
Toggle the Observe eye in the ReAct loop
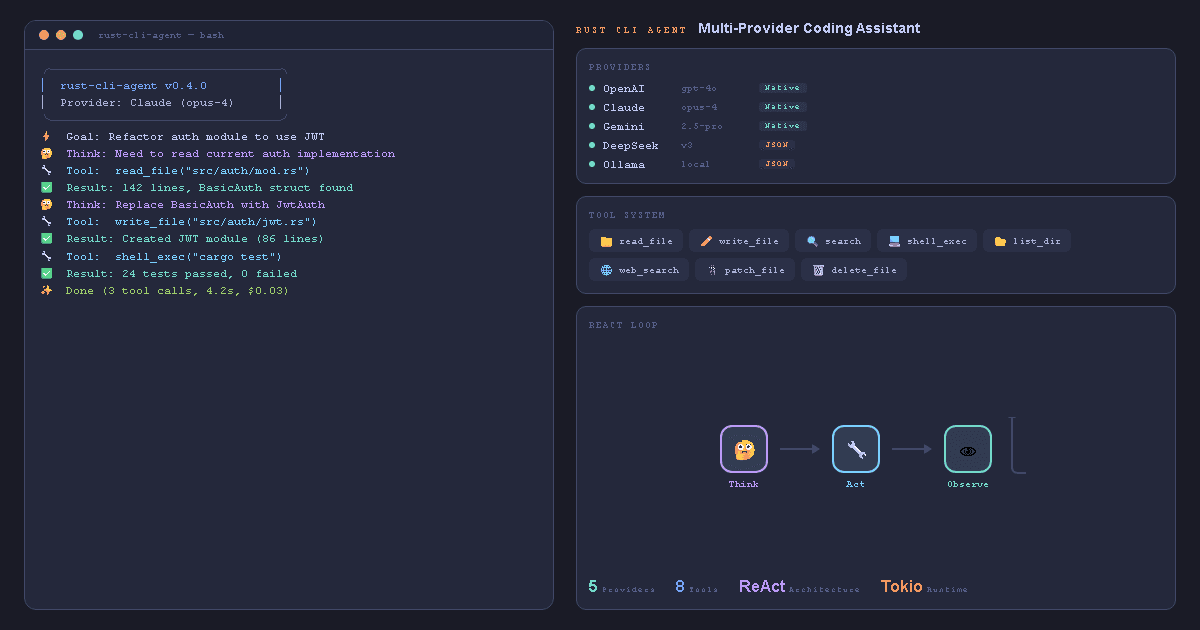[967, 450]
